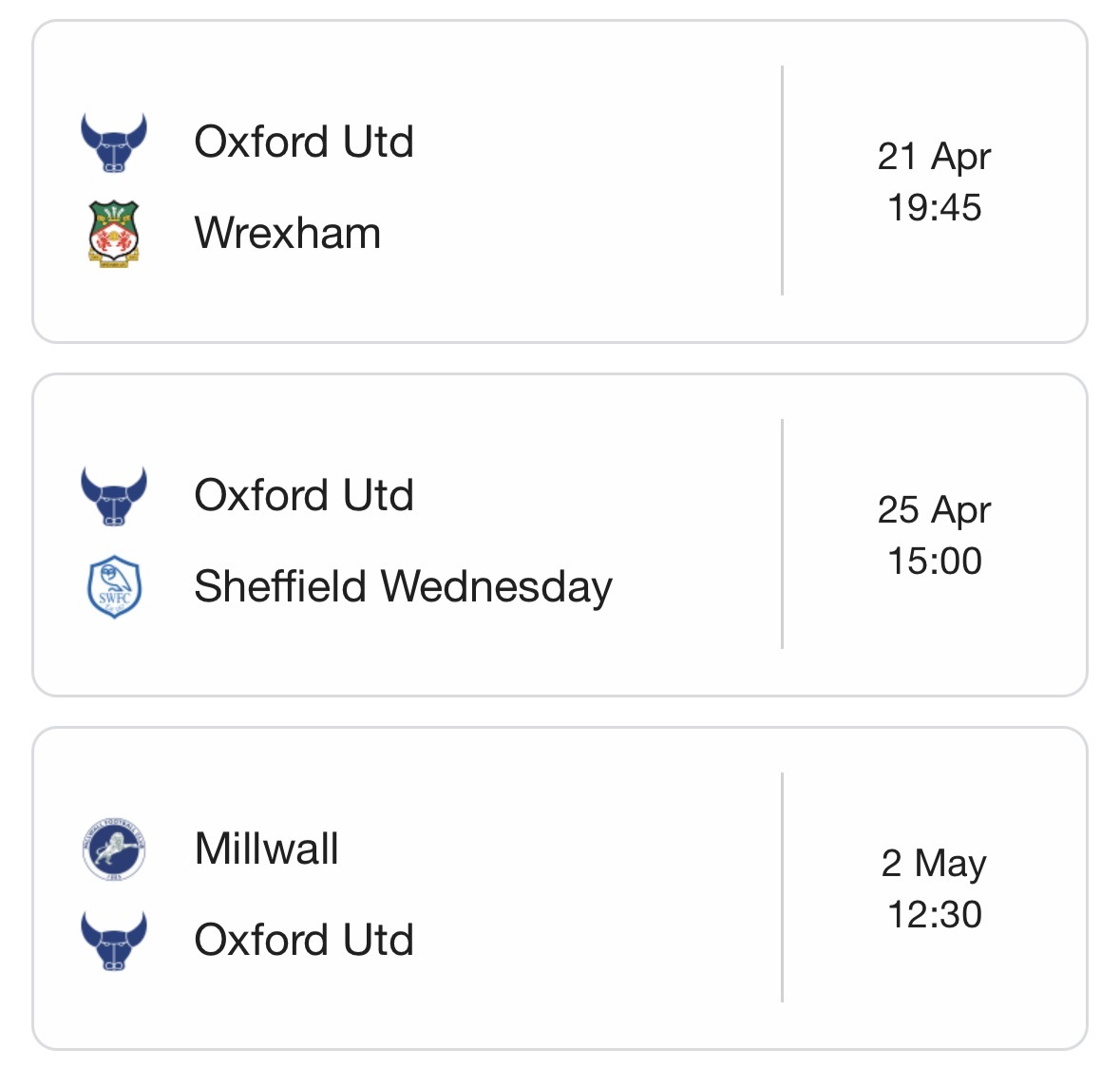Open the Wrexham team name
Screen dimensions: 1120x1069
click(287, 233)
